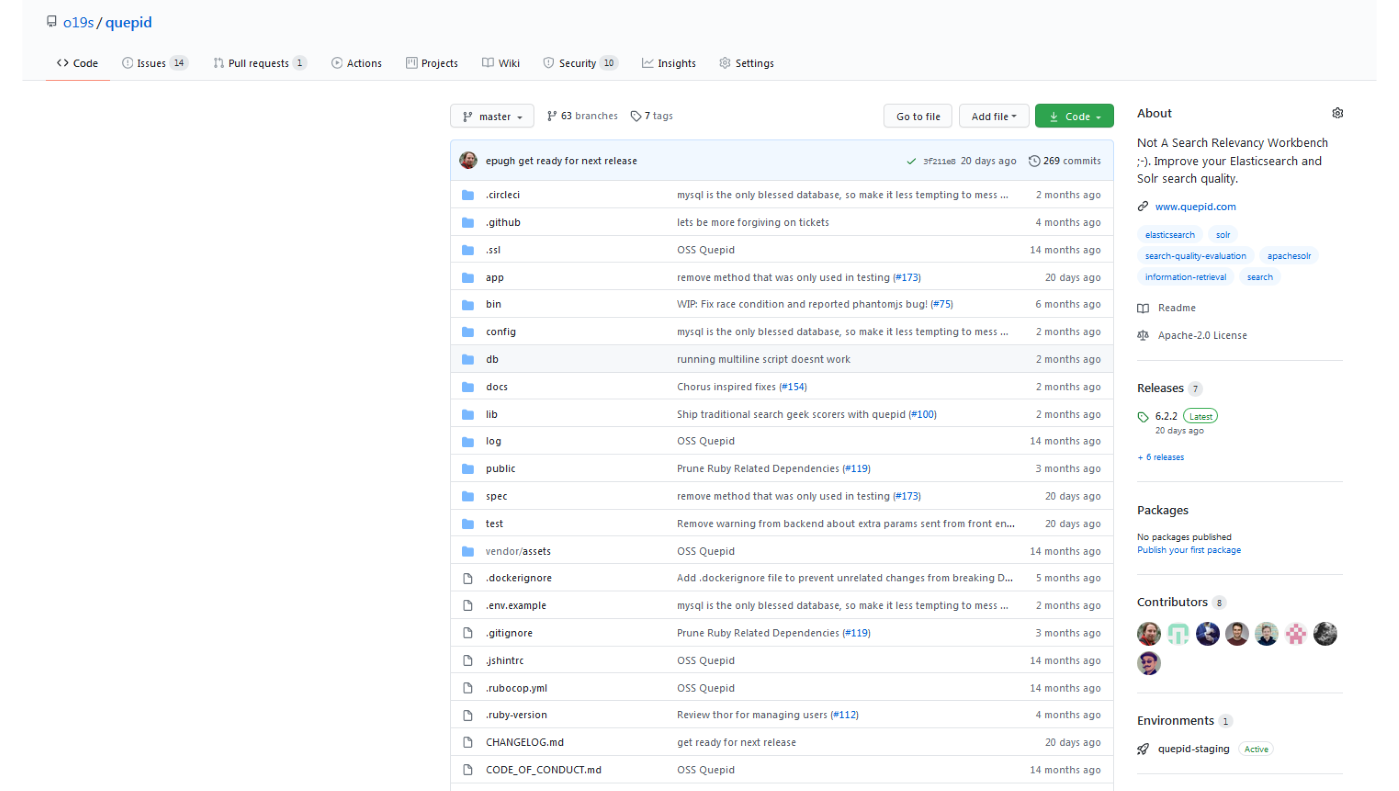
Task: View the Insights tab
Action: point(669,63)
